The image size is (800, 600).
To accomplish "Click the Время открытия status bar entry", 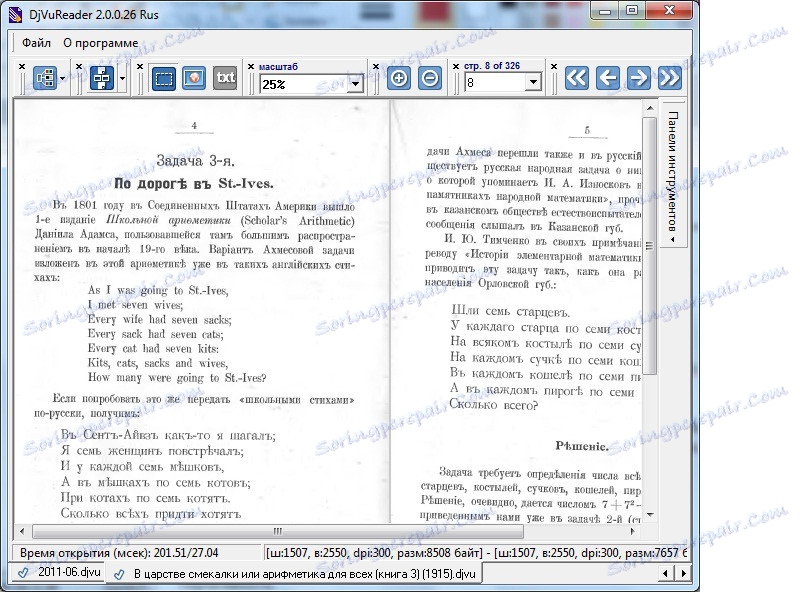I will coord(119,553).
